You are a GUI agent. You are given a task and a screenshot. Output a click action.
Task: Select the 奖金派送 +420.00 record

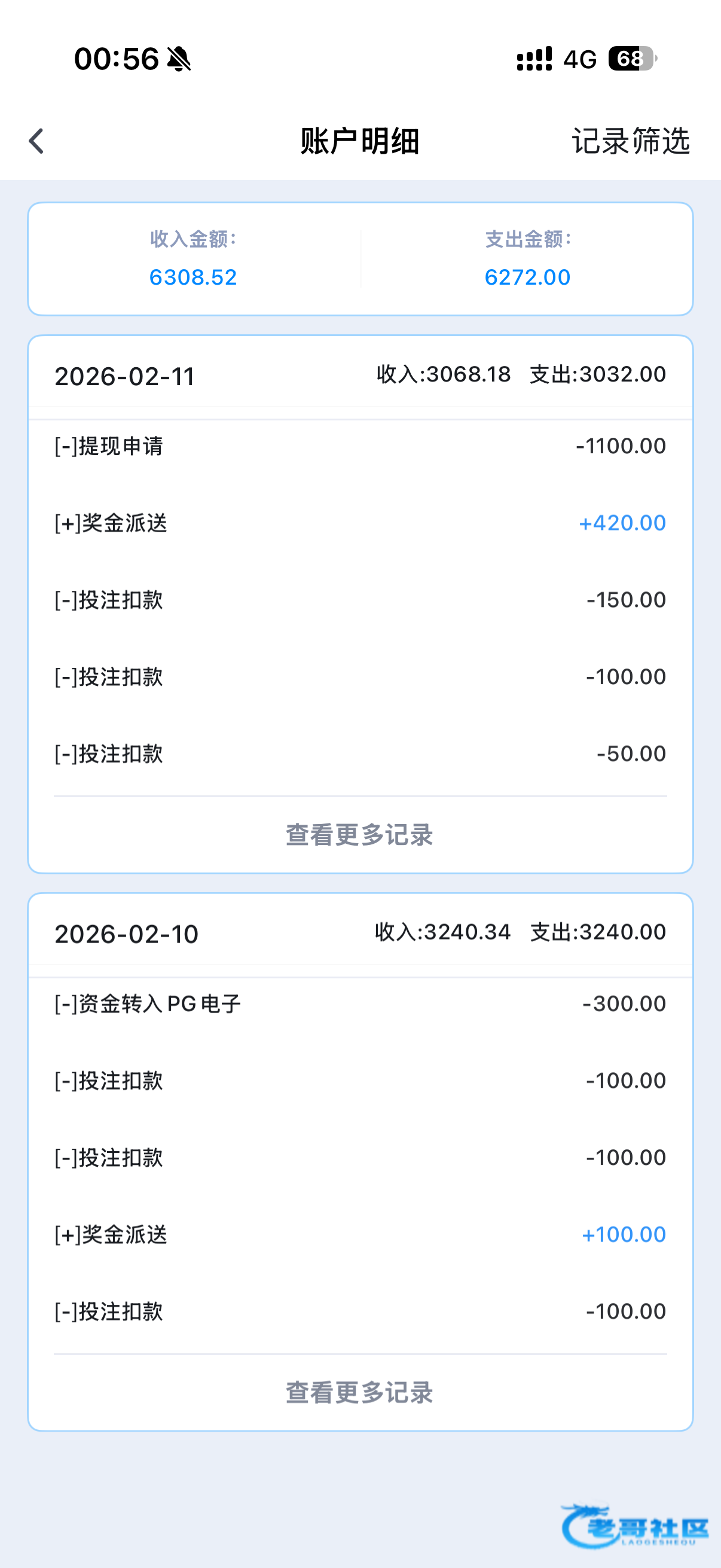click(359, 523)
